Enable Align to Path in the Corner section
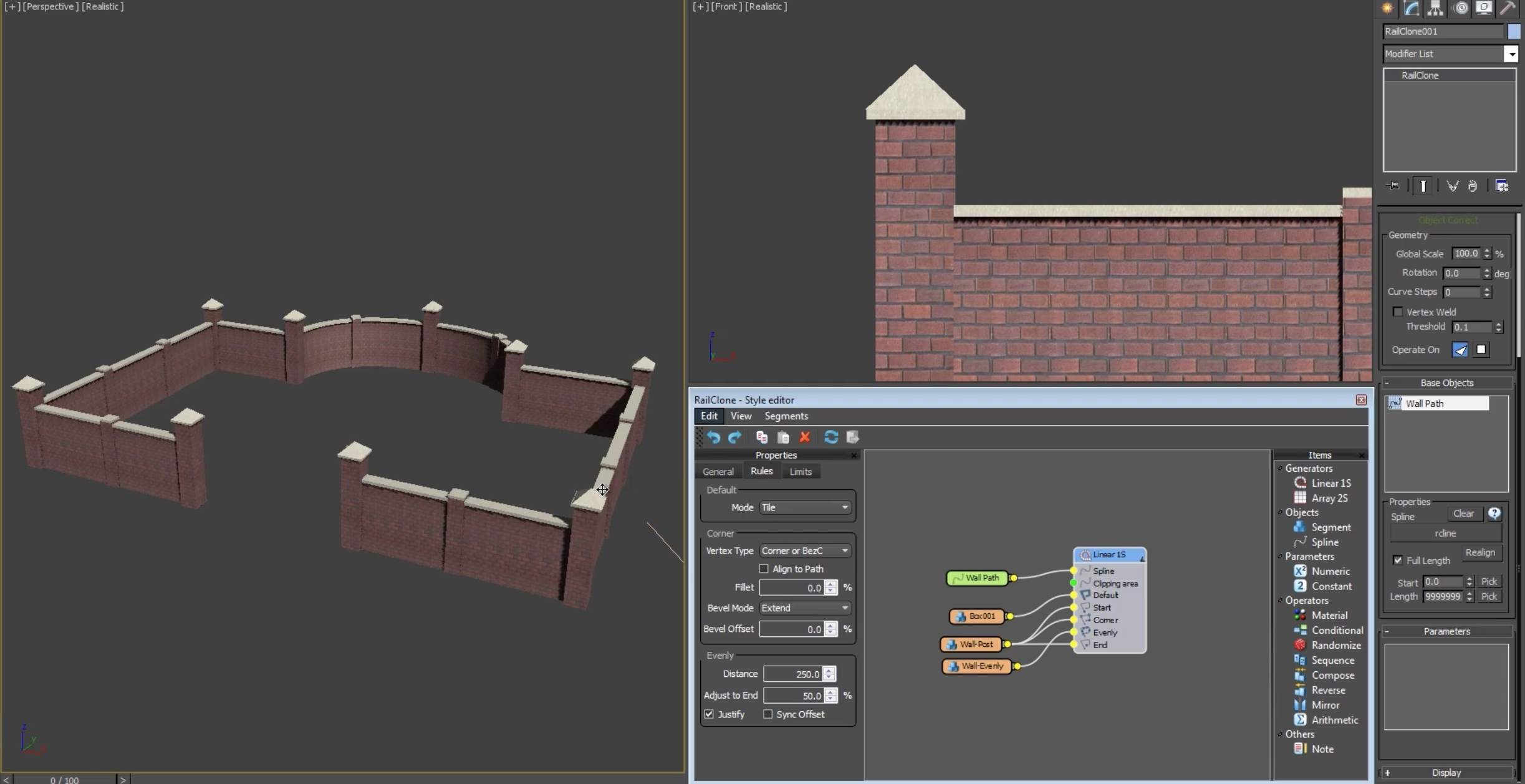 coord(764,569)
